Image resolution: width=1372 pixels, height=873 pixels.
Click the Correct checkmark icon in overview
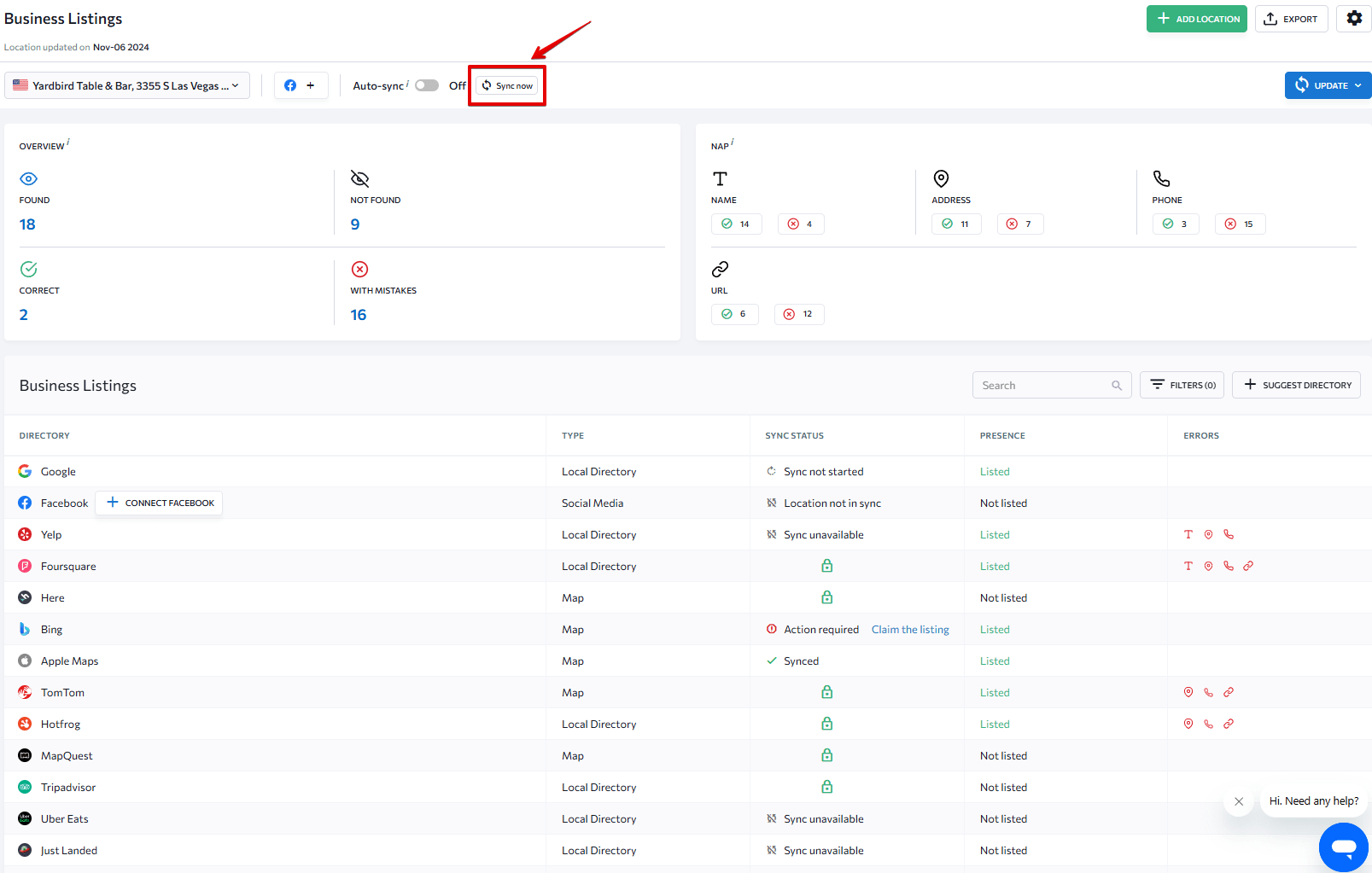coord(28,269)
